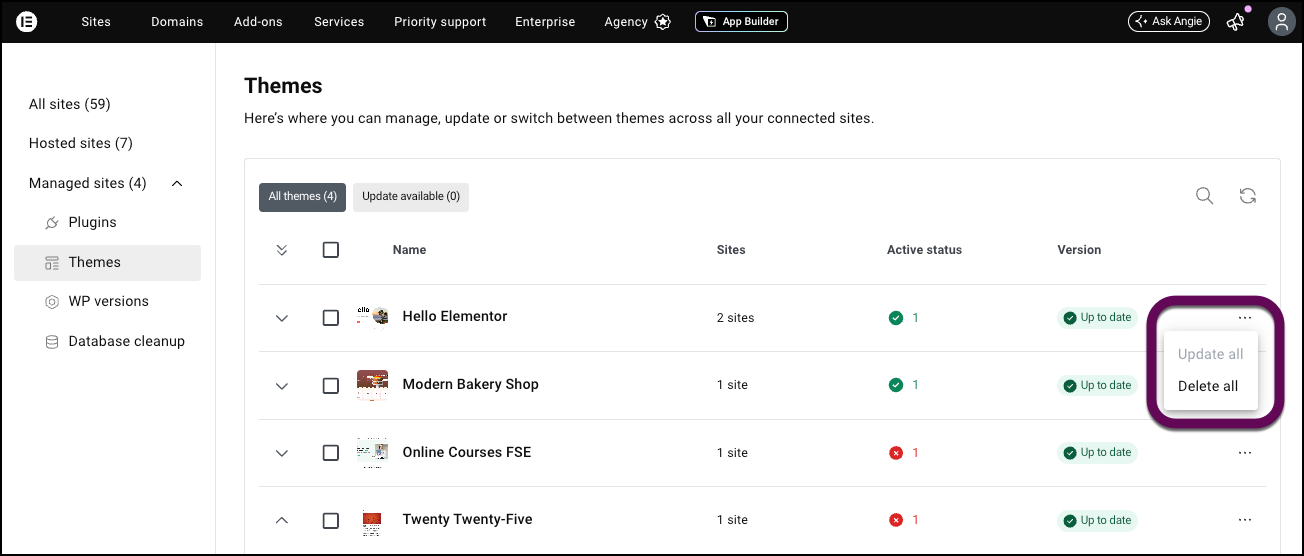The image size is (1304, 556).
Task: Open the Domains menu
Action: pos(177,21)
